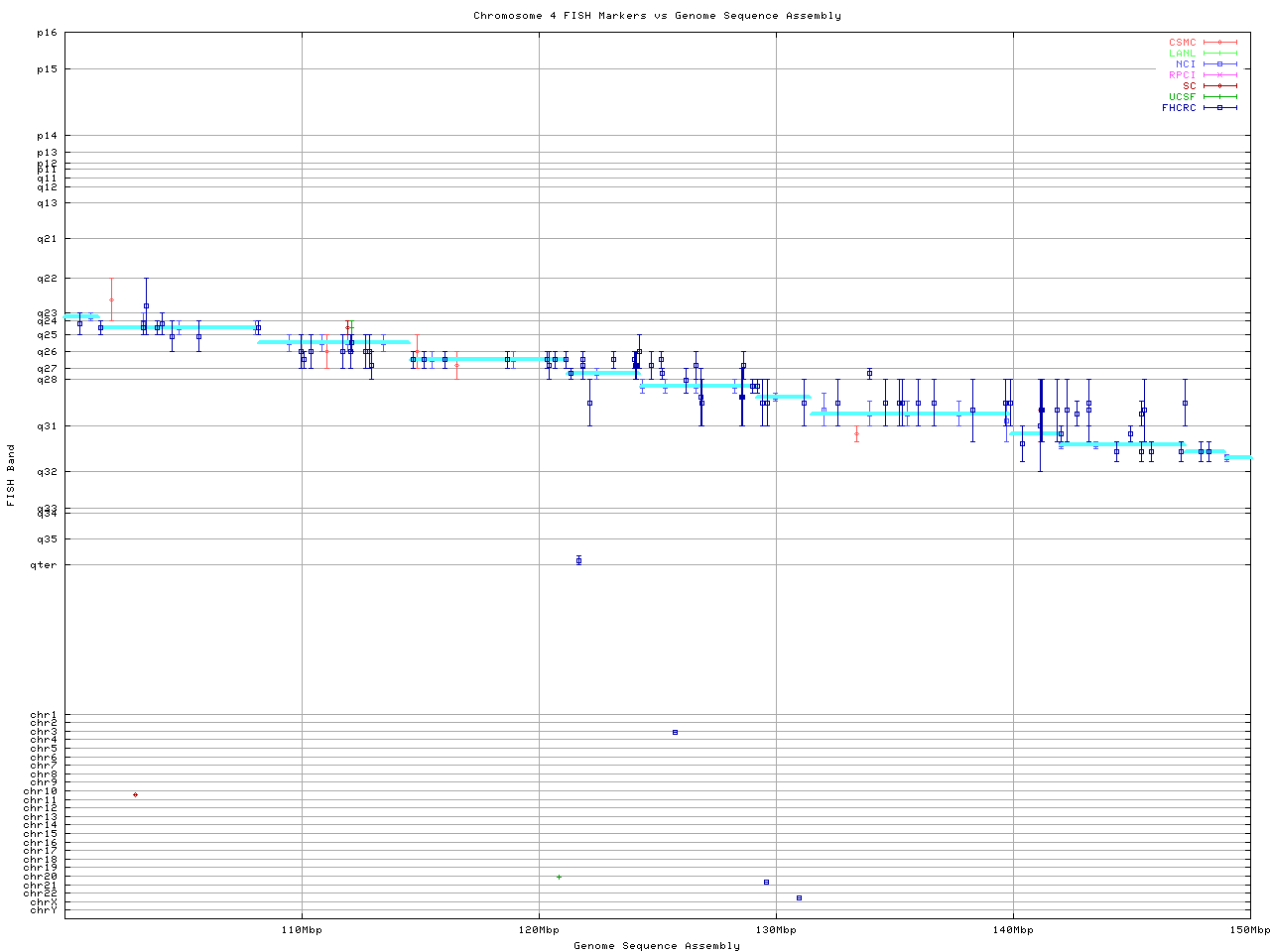Click the Genome Sequence Assembly axis title
Viewport: 1270px width, 952px height.
[657, 945]
